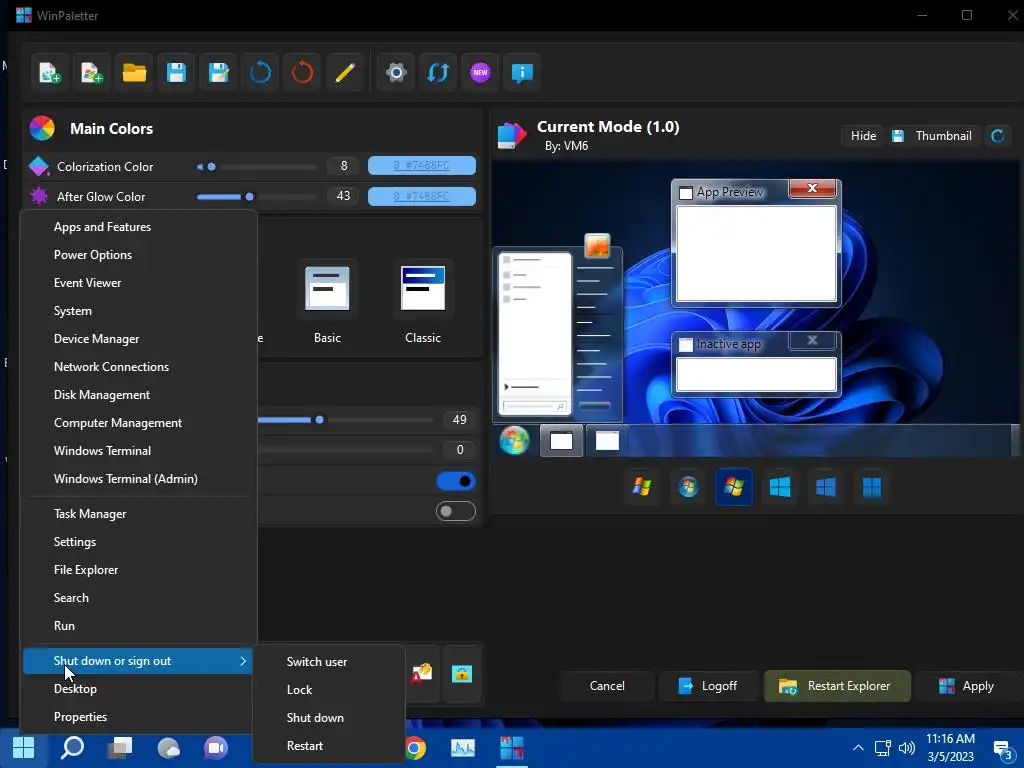Viewport: 1024px width, 768px height.
Task: Open settings with the gear icon
Action: click(396, 72)
